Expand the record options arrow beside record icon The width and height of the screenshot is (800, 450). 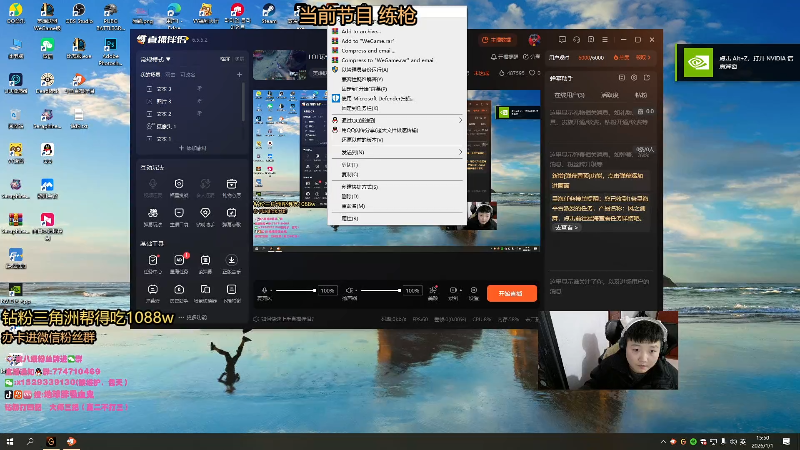[x=460, y=291]
